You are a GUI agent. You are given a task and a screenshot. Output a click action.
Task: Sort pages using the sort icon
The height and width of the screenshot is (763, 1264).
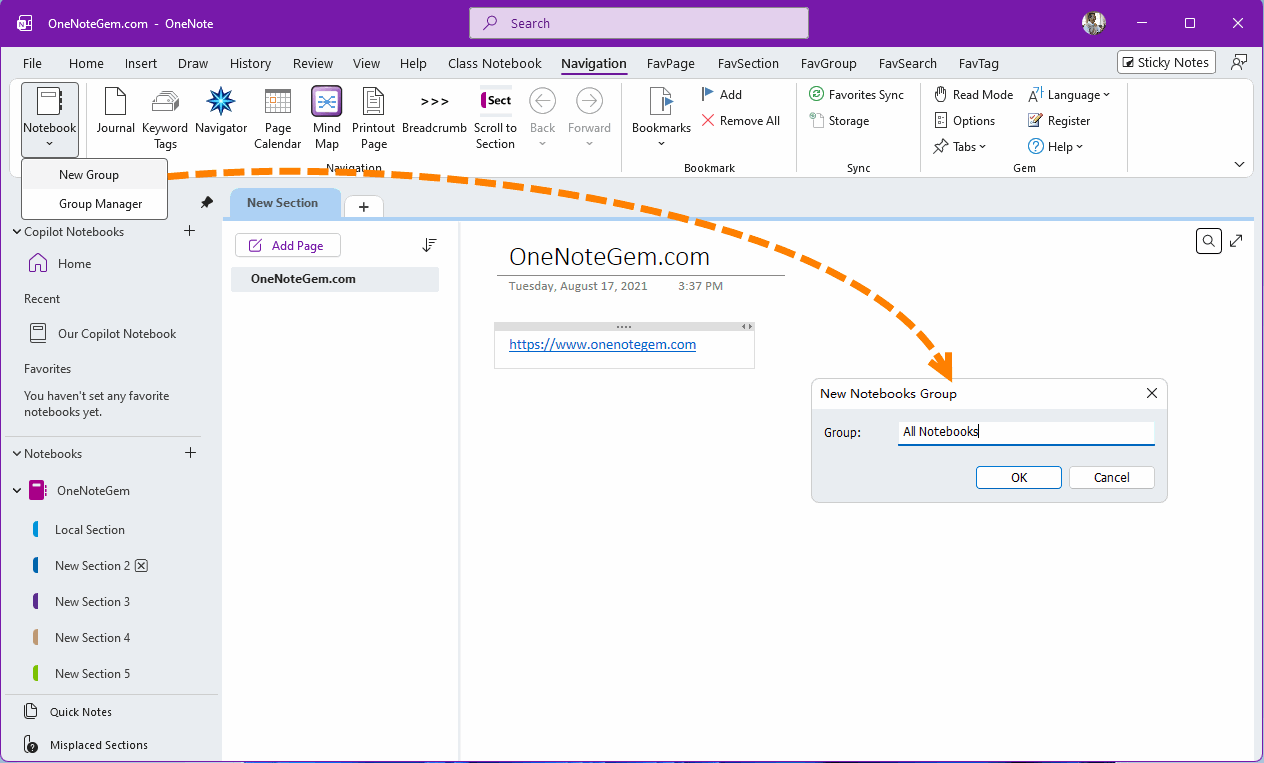coord(429,245)
